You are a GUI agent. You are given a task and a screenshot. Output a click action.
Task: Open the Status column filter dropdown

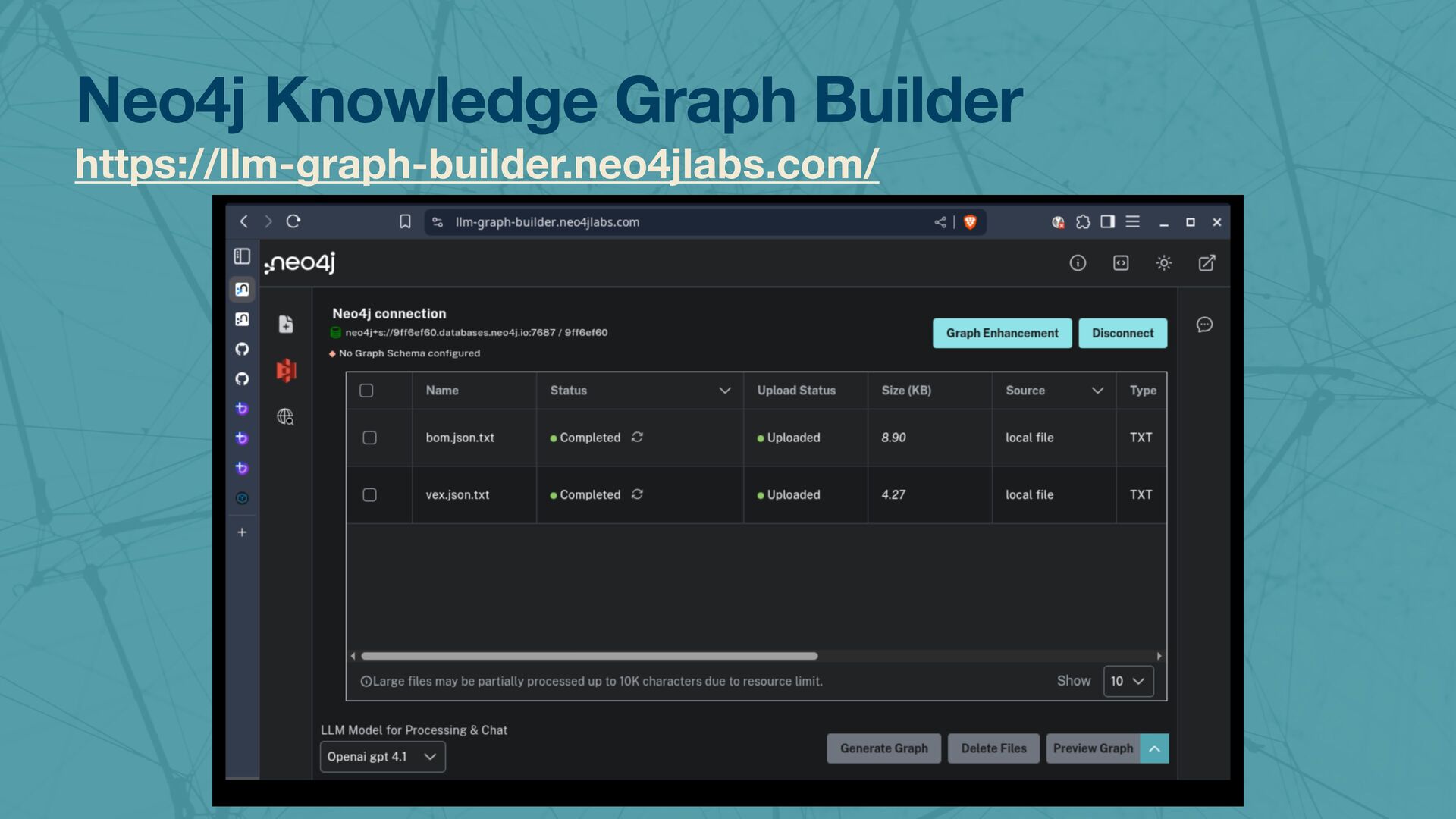(x=724, y=391)
